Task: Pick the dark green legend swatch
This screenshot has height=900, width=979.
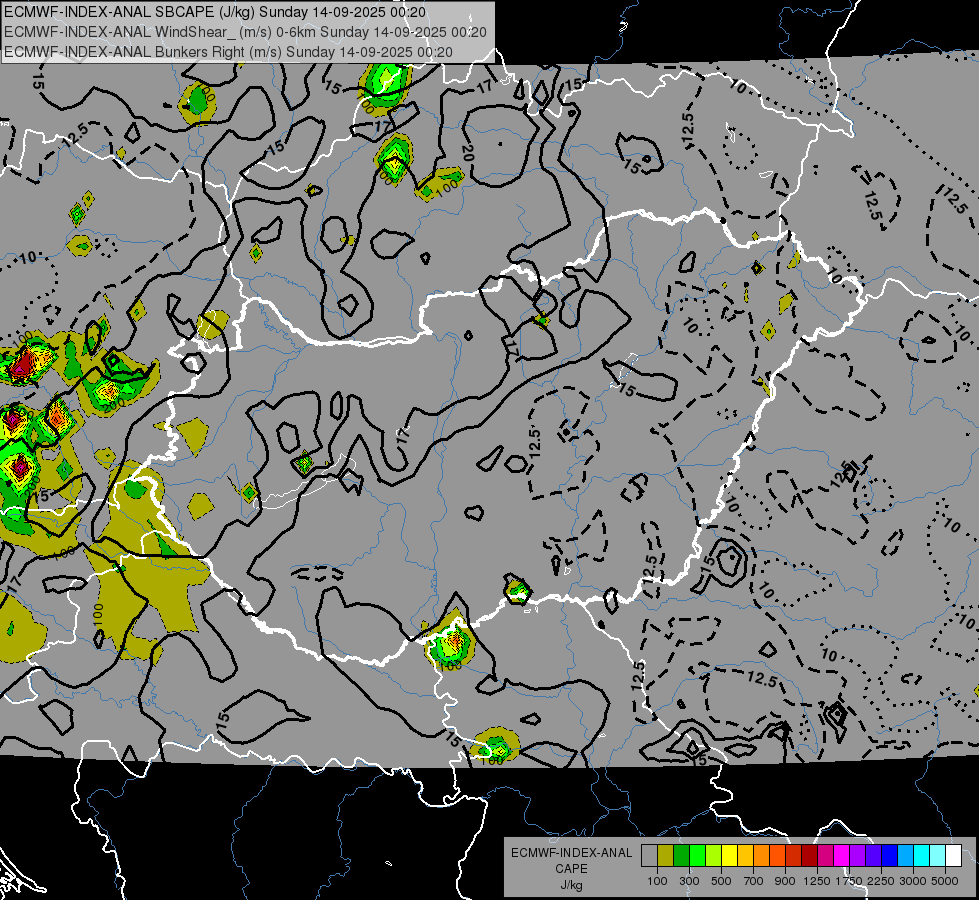Action: pyautogui.click(x=681, y=856)
